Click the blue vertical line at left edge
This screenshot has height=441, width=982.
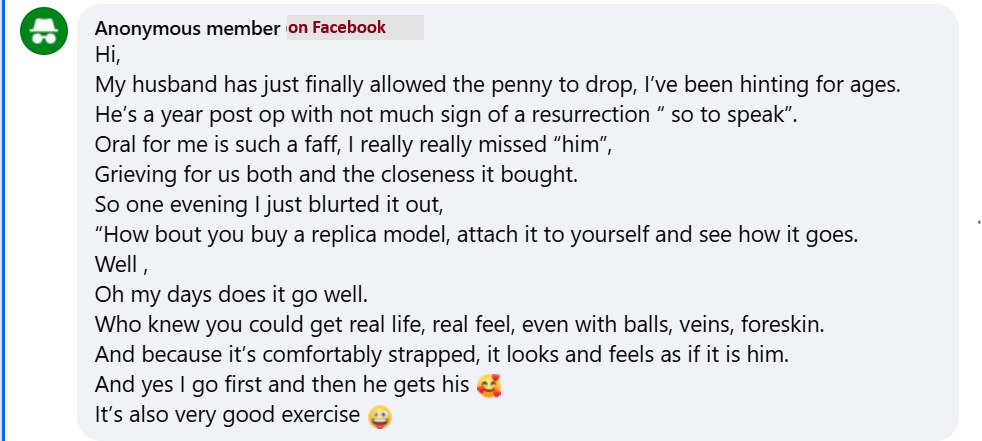(3, 220)
